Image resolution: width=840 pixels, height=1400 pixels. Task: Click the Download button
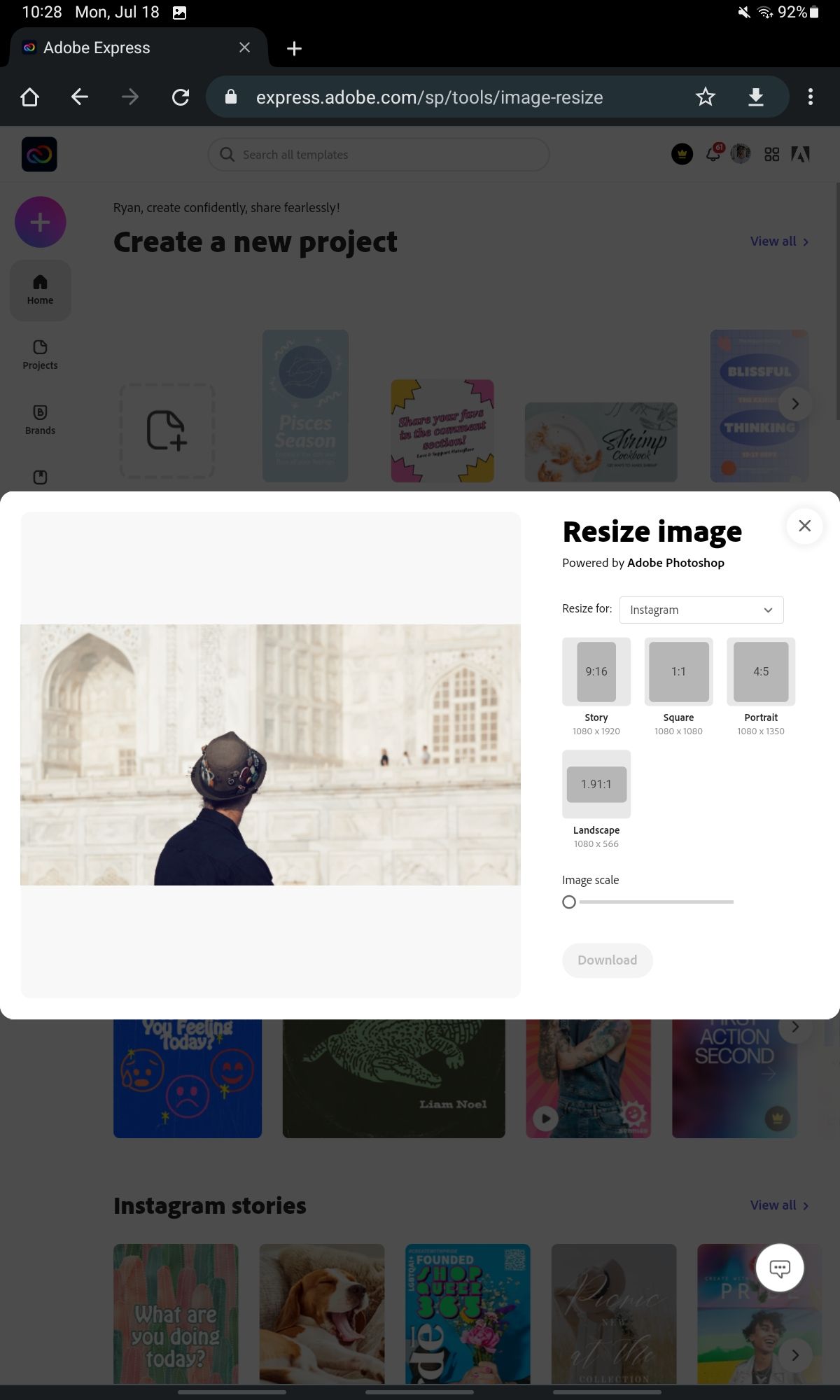608,960
